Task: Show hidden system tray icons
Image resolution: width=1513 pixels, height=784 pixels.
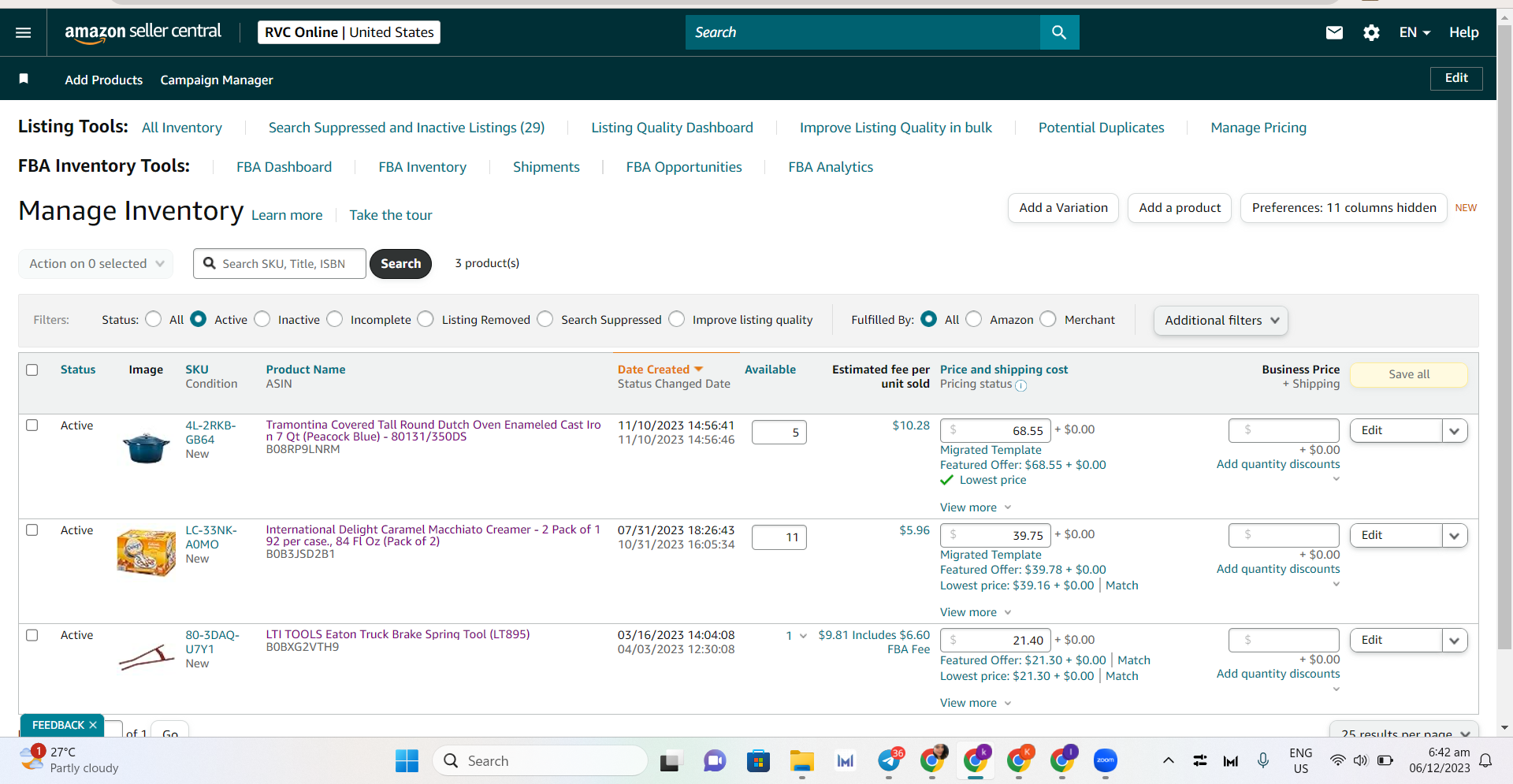Action: [x=1169, y=760]
